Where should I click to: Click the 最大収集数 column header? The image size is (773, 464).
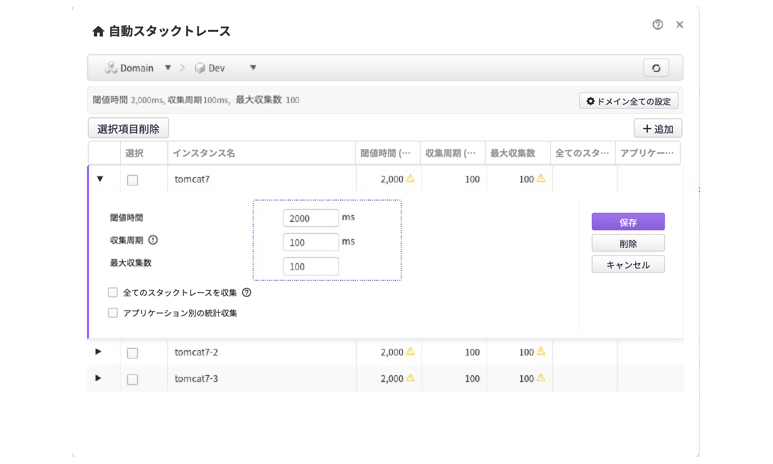click(x=518, y=153)
